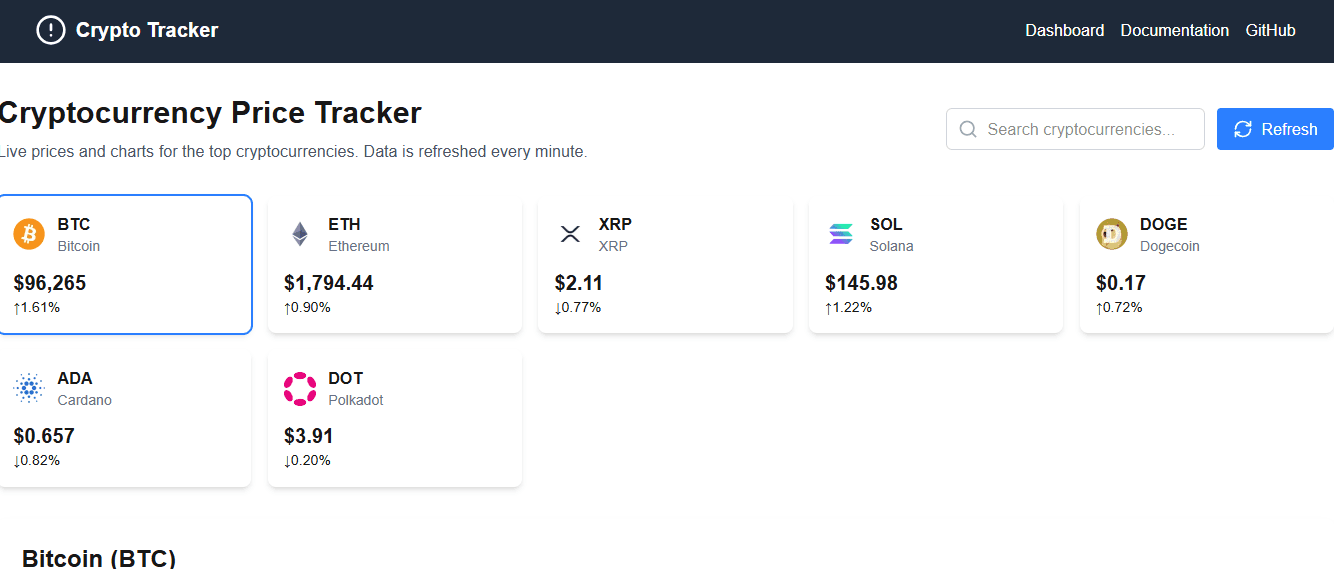This screenshot has width=1334, height=569.
Task: Open the GitHub nav link
Action: pyautogui.click(x=1270, y=30)
